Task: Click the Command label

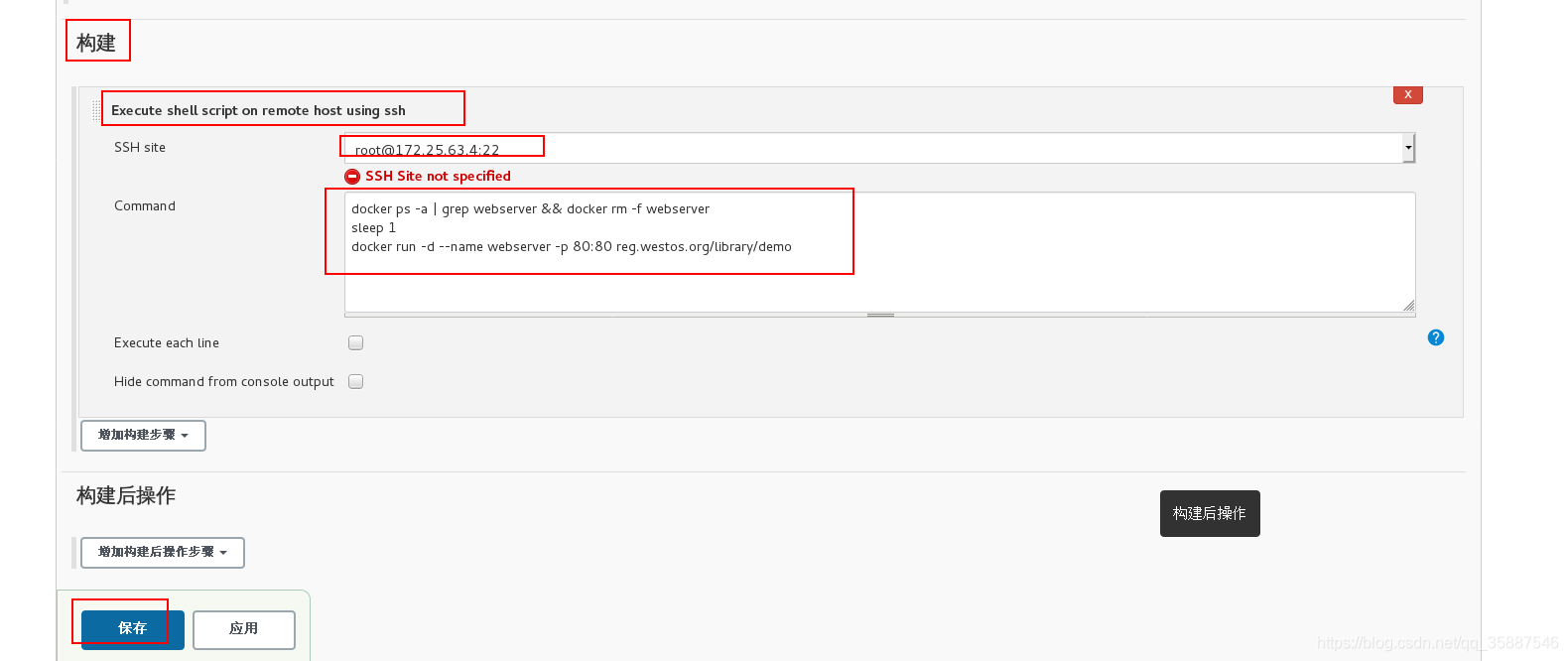Action: click(145, 205)
